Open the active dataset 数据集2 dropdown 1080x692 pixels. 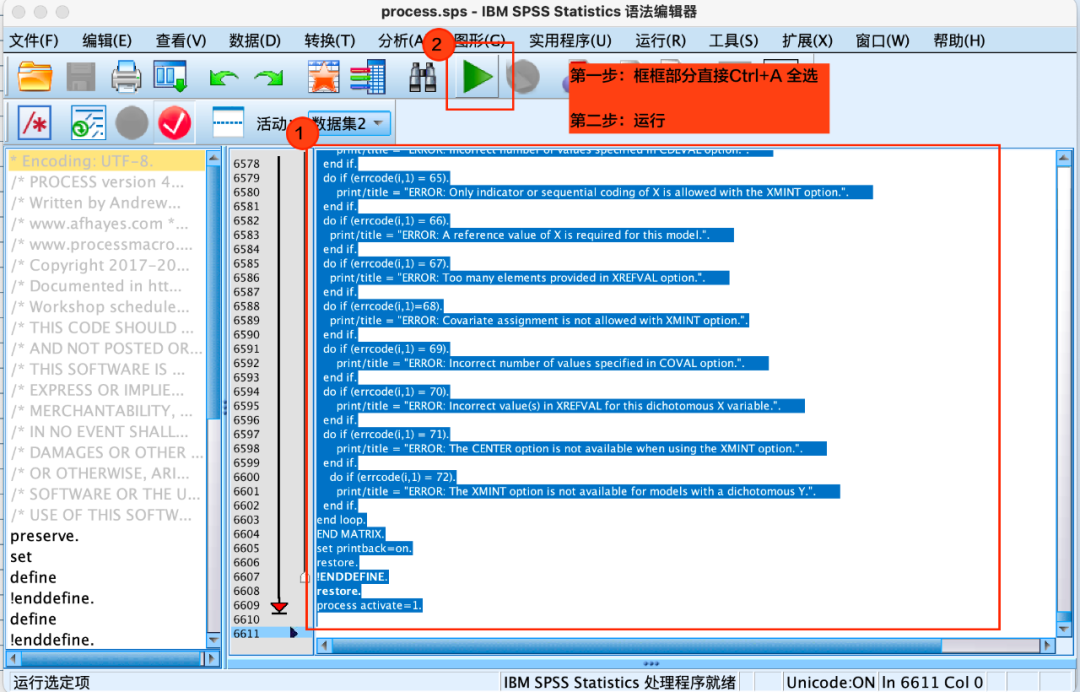click(349, 123)
